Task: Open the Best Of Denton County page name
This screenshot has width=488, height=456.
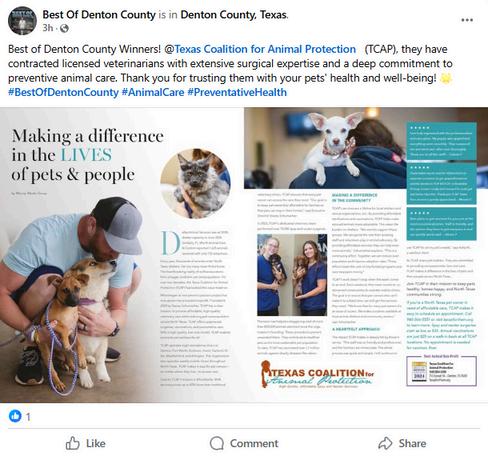Action: click(x=99, y=15)
